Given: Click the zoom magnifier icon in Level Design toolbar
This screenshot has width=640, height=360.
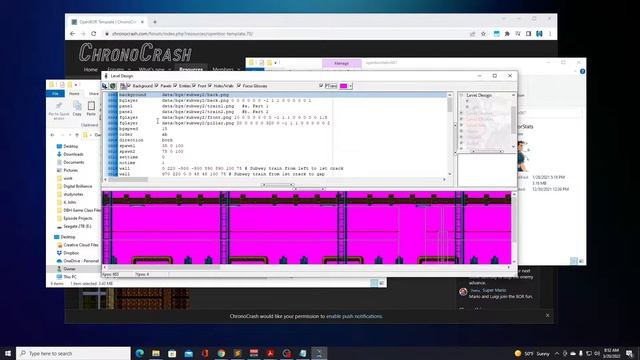Looking at the screenshot, I should pyautogui.click(x=105, y=86).
